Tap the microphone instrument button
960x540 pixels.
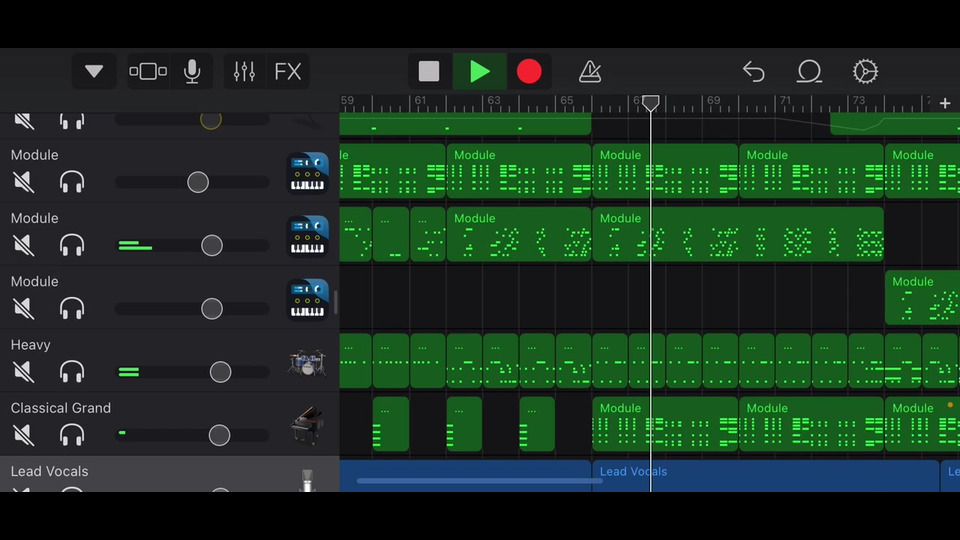click(x=192, y=72)
